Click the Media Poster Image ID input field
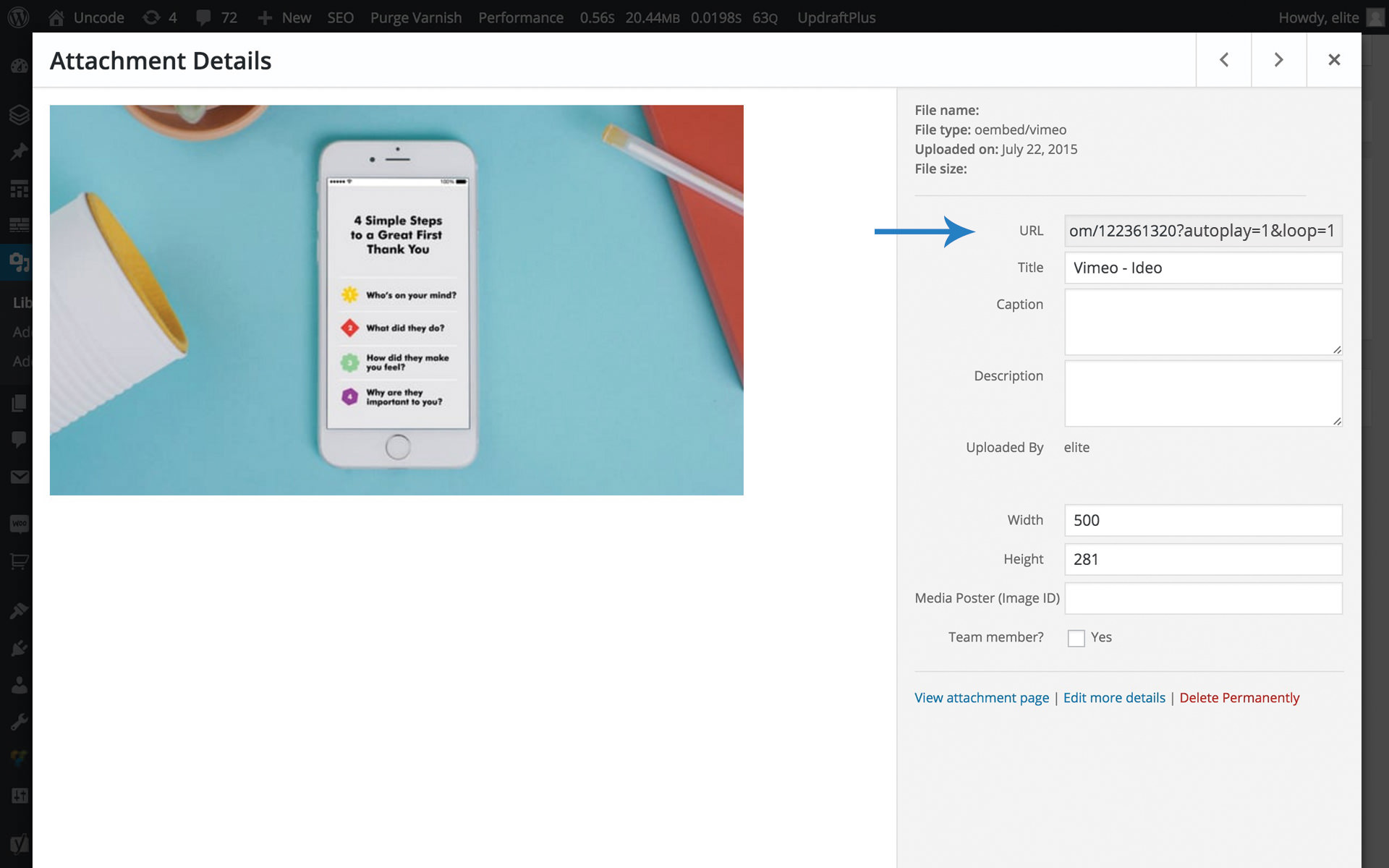This screenshot has height=868, width=1389. (1203, 598)
